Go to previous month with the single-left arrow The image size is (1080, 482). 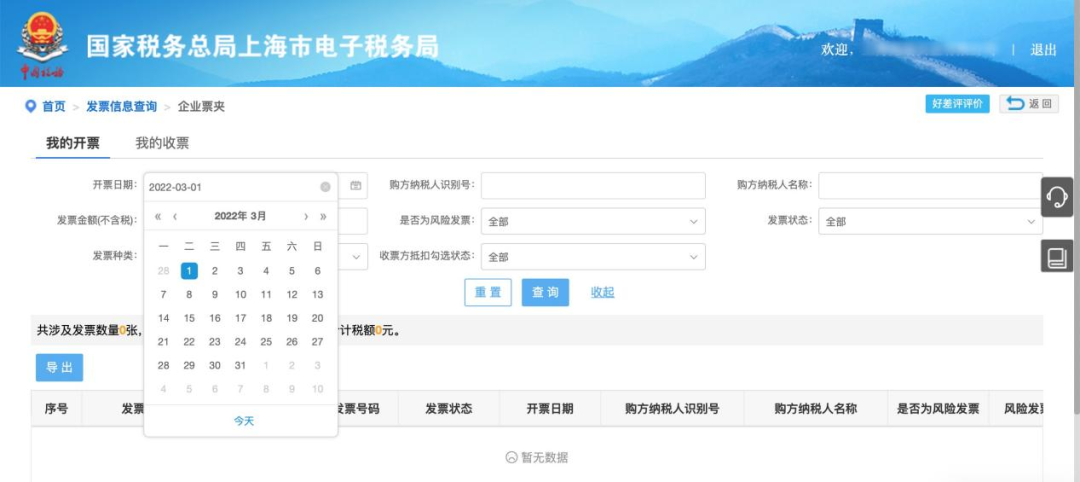(x=175, y=216)
